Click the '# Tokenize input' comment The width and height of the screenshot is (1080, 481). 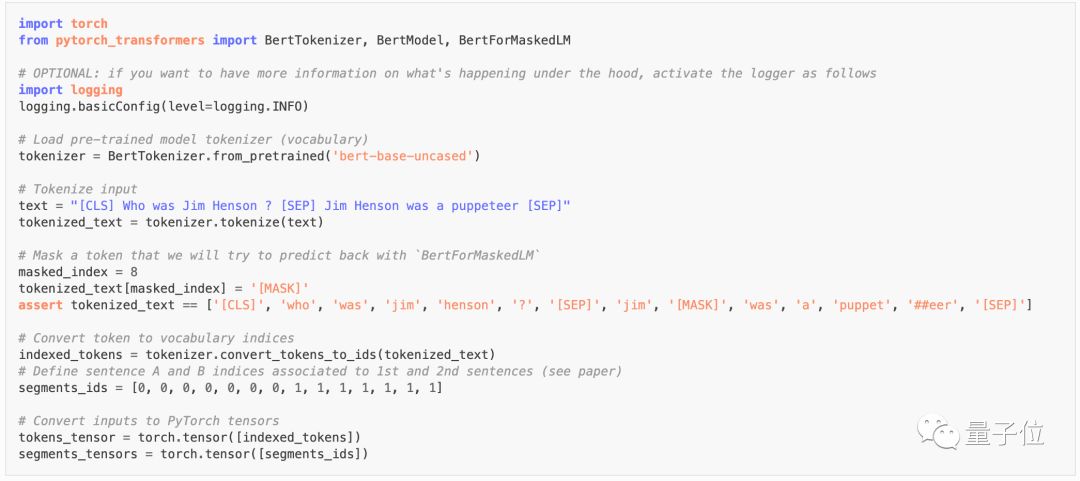click(x=78, y=189)
